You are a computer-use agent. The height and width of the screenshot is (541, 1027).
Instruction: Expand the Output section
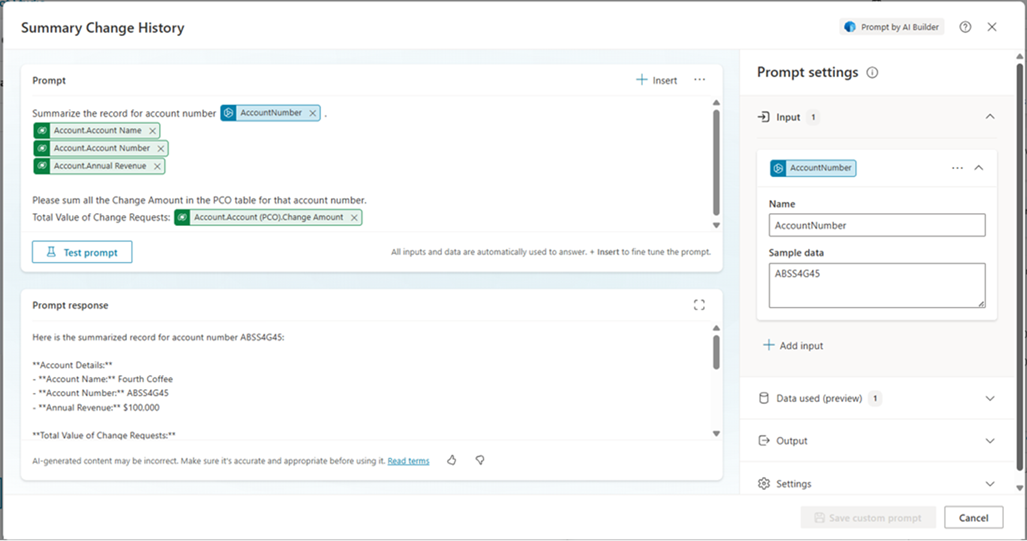990,441
